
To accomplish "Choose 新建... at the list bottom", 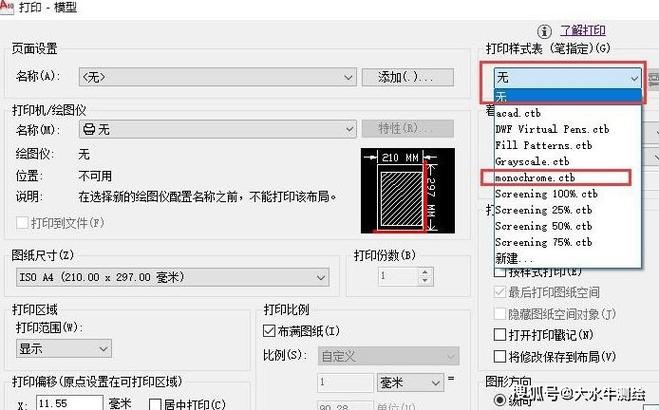I will pyautogui.click(x=515, y=258).
